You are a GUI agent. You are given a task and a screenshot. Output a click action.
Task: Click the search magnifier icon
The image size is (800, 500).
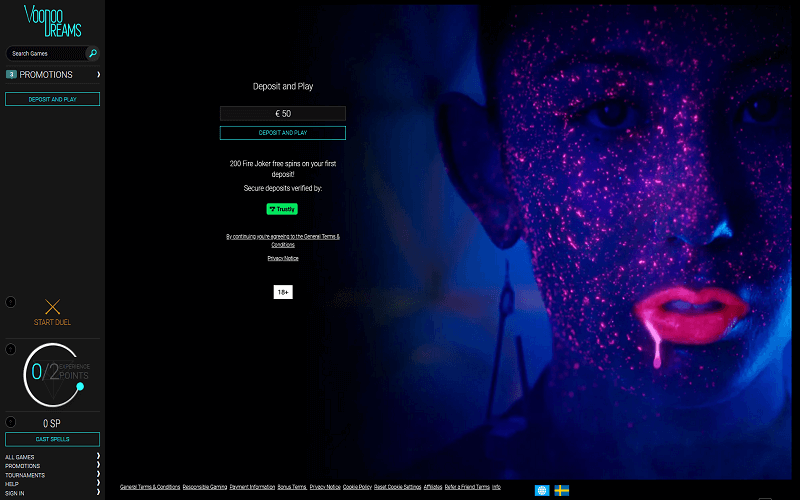pyautogui.click(x=93, y=53)
